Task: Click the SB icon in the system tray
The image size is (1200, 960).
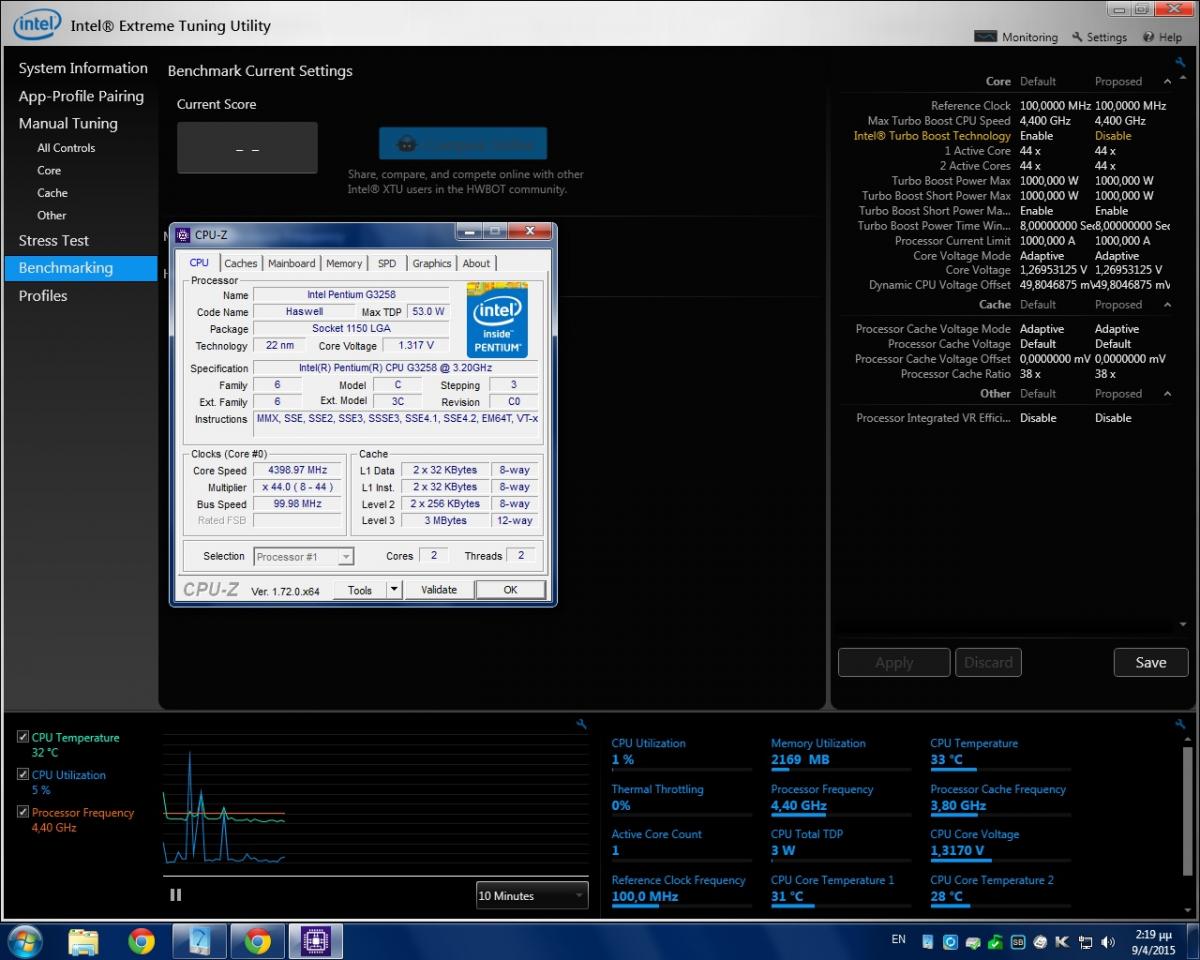Action: pyautogui.click(x=1018, y=941)
